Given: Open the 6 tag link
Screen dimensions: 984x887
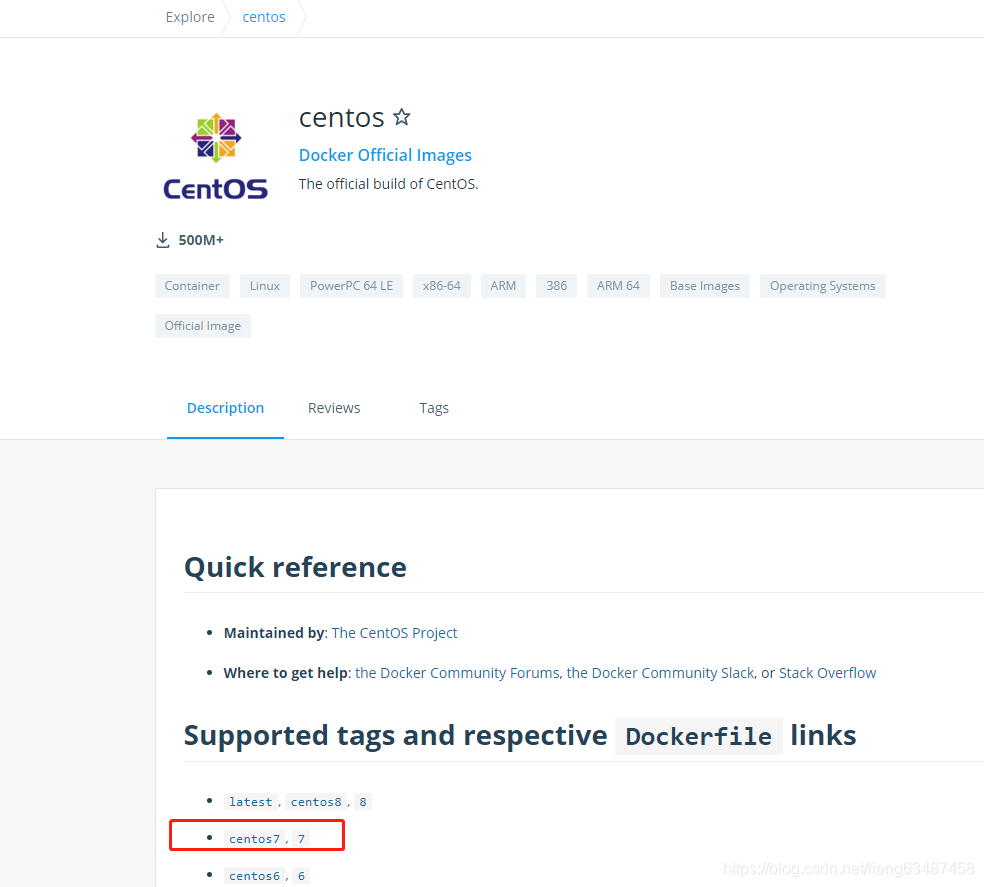Looking at the screenshot, I should point(301,876).
